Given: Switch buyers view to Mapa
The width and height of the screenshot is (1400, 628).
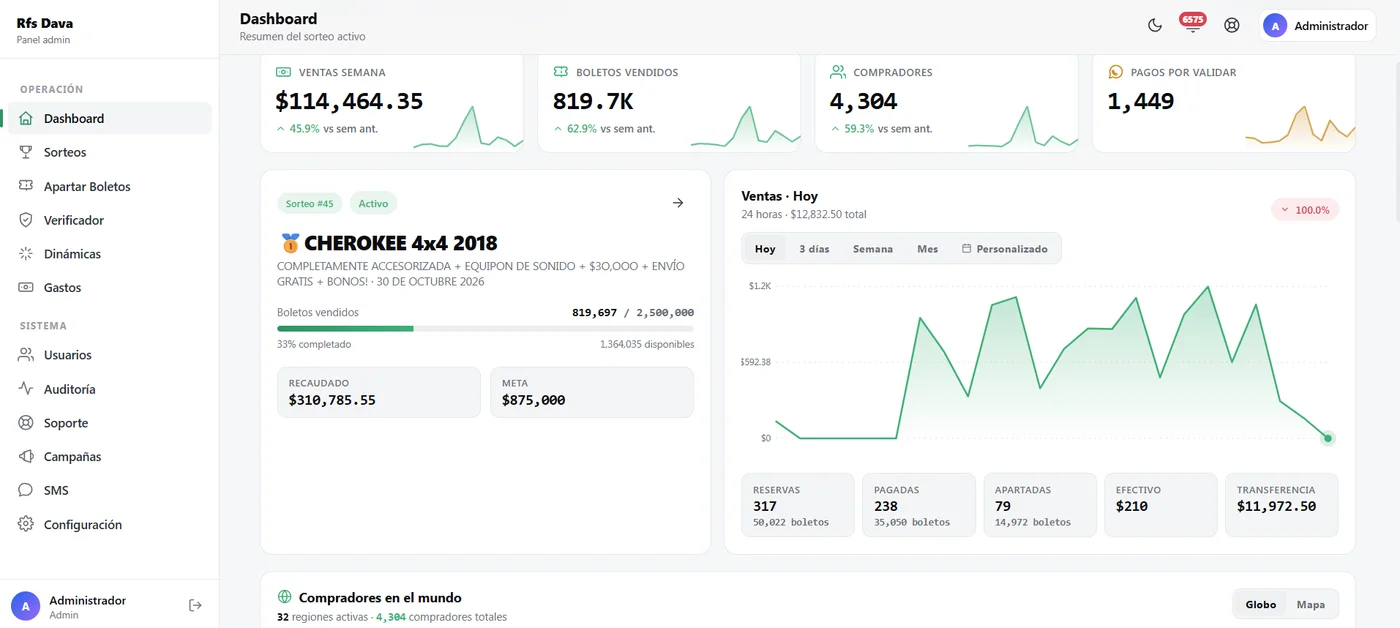Looking at the screenshot, I should click(x=1311, y=604).
